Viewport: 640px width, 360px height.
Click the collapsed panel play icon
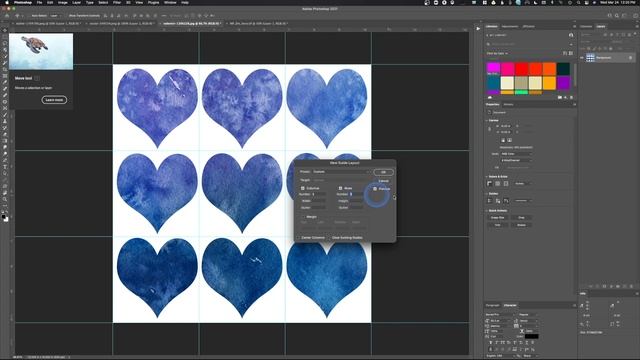tap(478, 29)
